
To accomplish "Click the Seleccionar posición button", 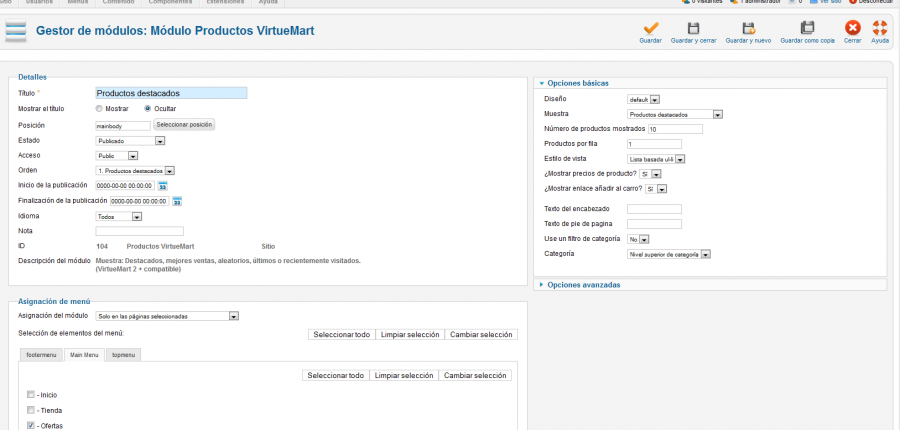I will point(184,125).
